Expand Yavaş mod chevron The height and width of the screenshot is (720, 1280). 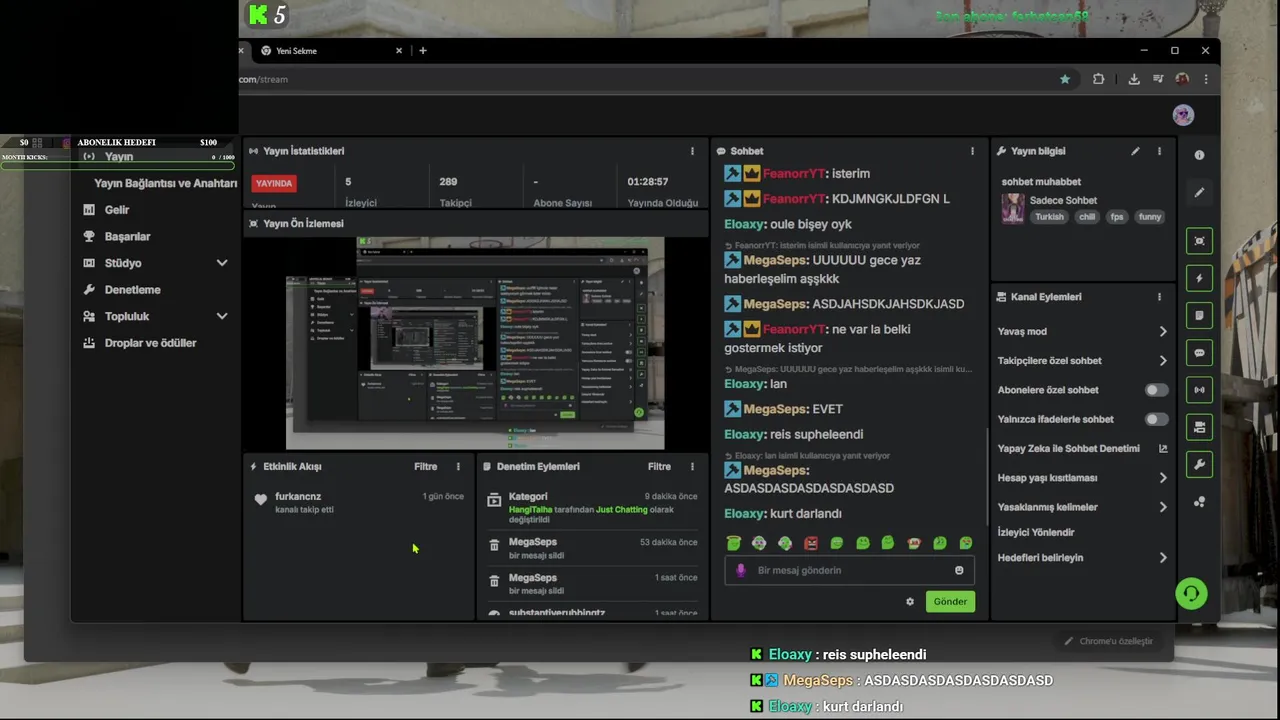(x=1163, y=331)
